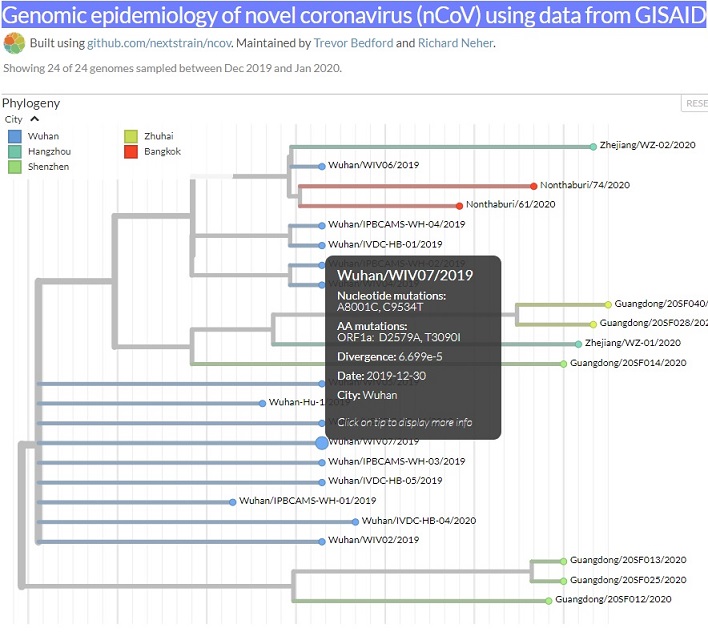Click the Wuhan blue legend swatch
This screenshot has width=708, height=632.
tap(14, 136)
